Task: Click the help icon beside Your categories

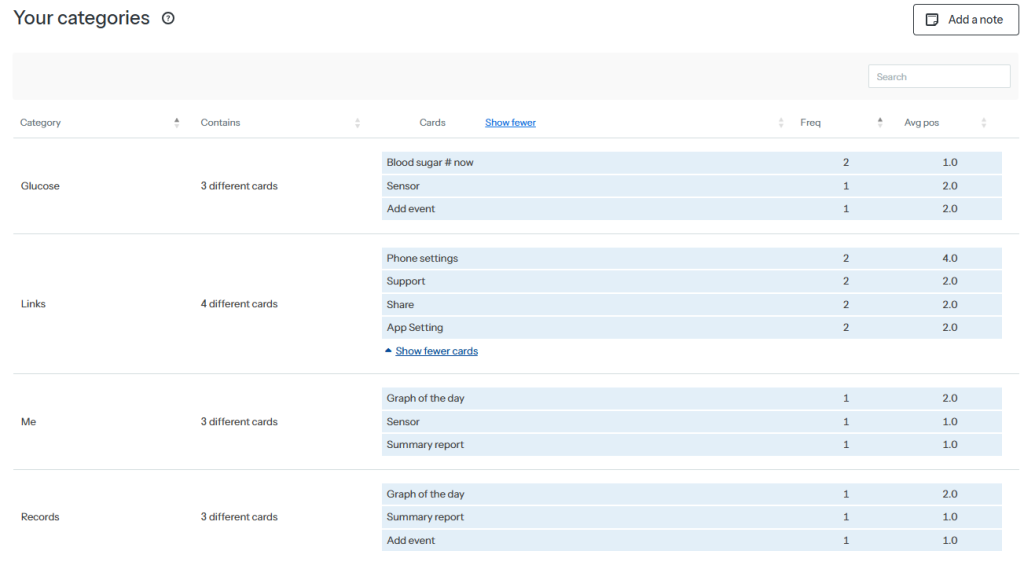Action: 168,18
